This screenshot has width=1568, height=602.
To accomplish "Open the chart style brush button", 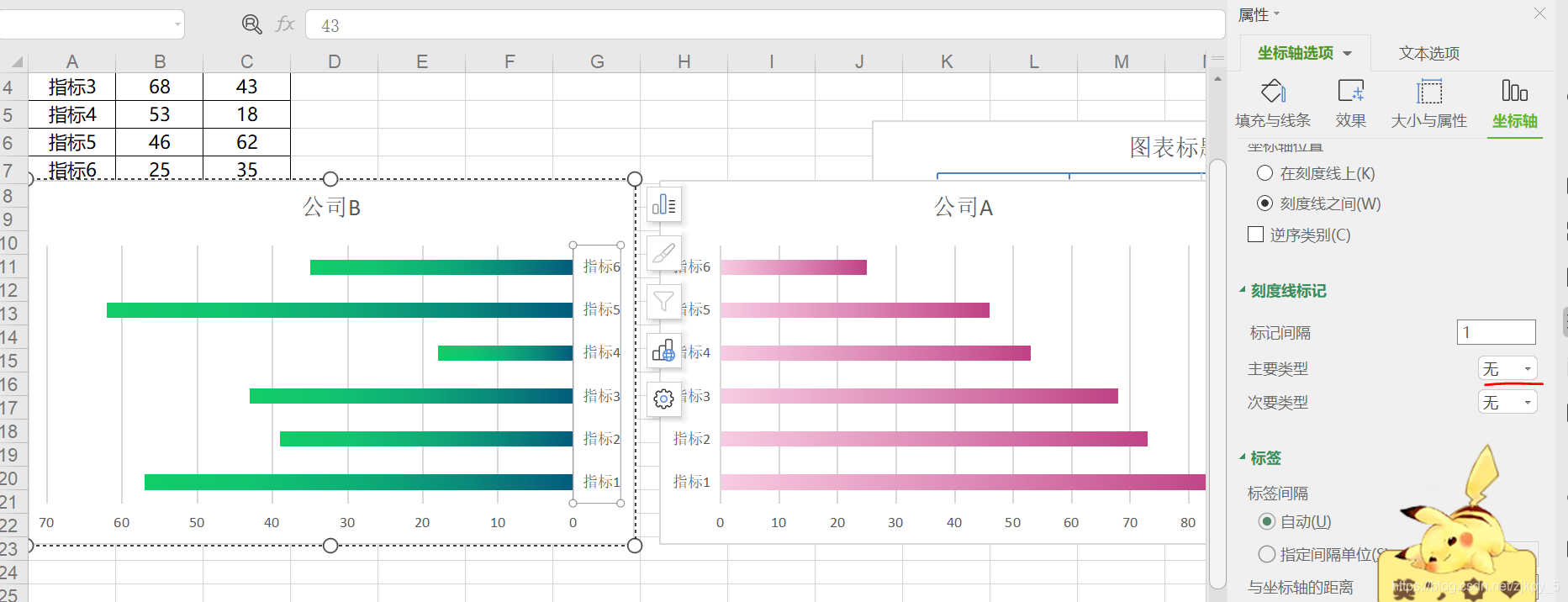I will [664, 253].
